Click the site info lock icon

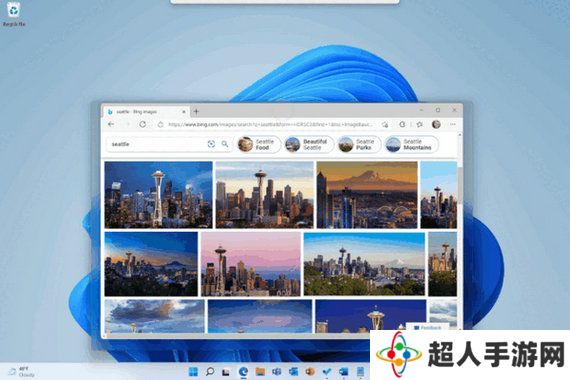(x=160, y=124)
